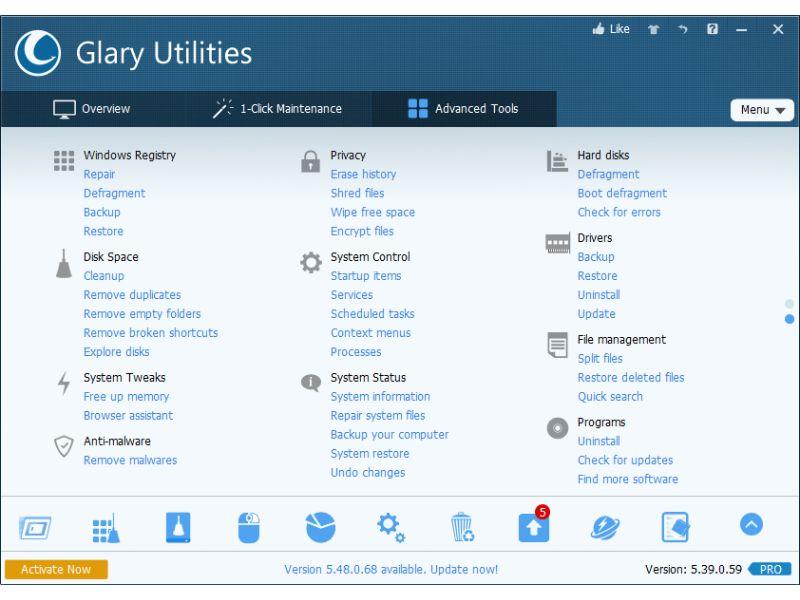Image resolution: width=800 pixels, height=600 pixels.
Task: Open Repair system files link
Action: pyautogui.click(x=378, y=416)
